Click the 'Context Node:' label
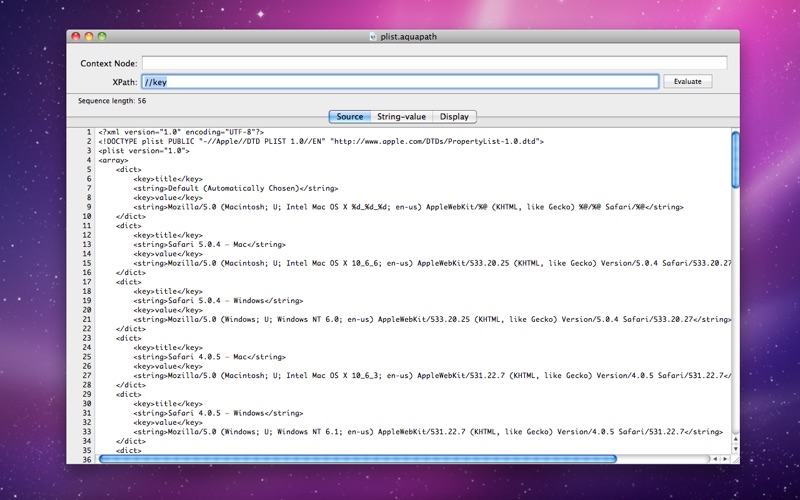This screenshot has width=800, height=500. click(109, 63)
